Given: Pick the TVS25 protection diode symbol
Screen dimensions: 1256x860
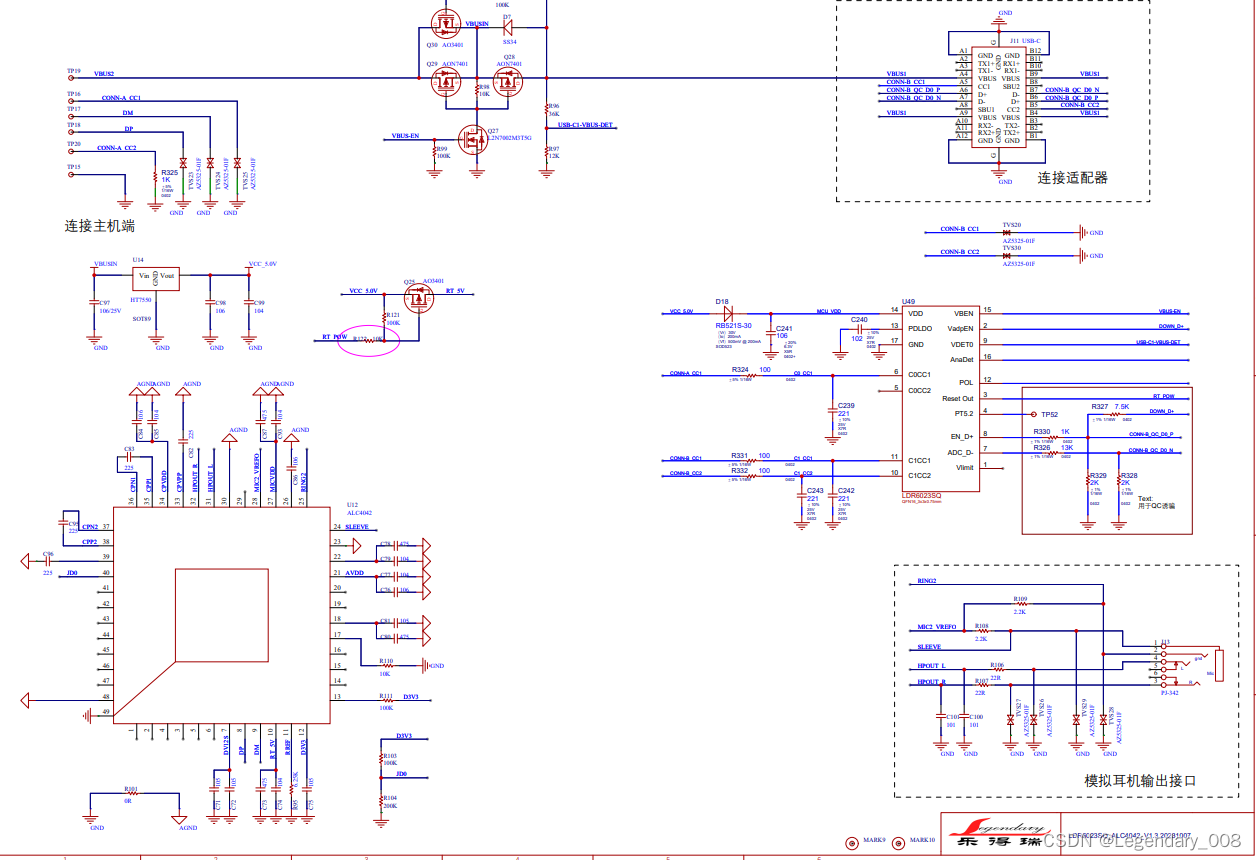Looking at the screenshot, I should [237, 163].
